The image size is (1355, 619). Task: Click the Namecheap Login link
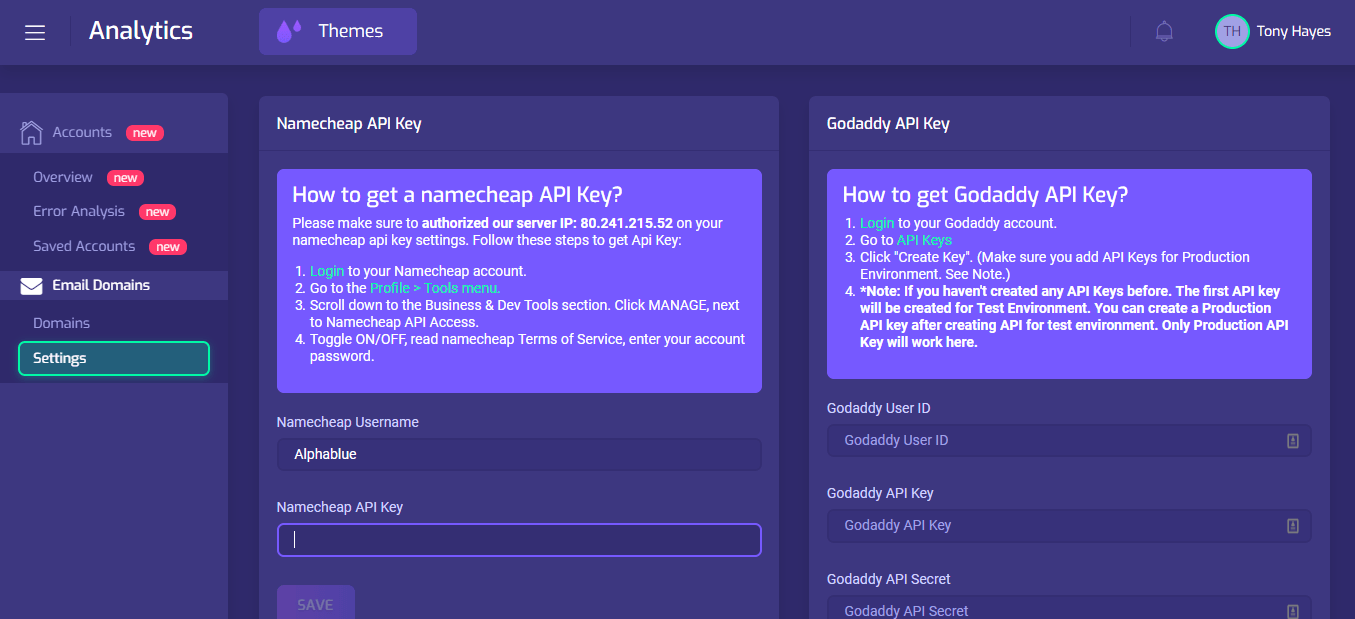tap(327, 271)
